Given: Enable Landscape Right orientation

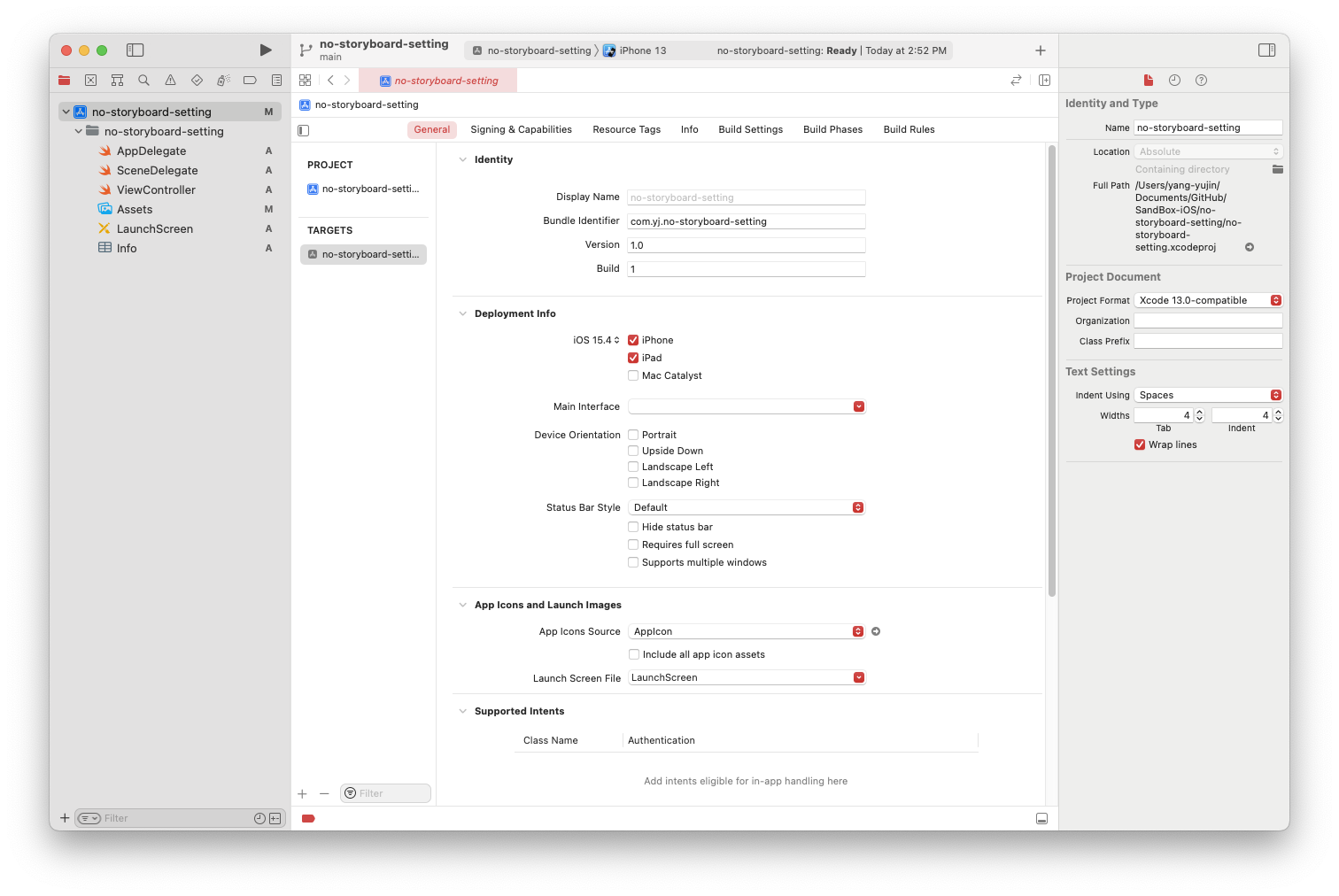Looking at the screenshot, I should coord(633,483).
